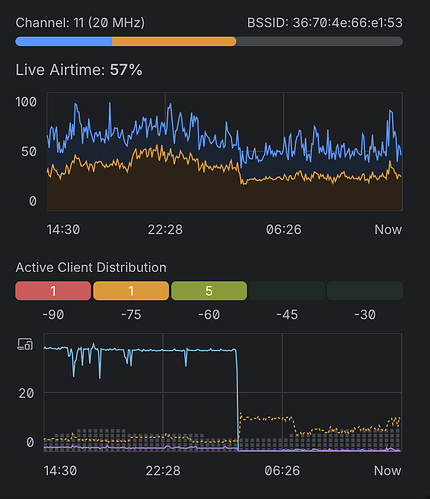Click the 14:30 label under the airtime chart
Screen dimensions: 430x499
(x=63, y=229)
